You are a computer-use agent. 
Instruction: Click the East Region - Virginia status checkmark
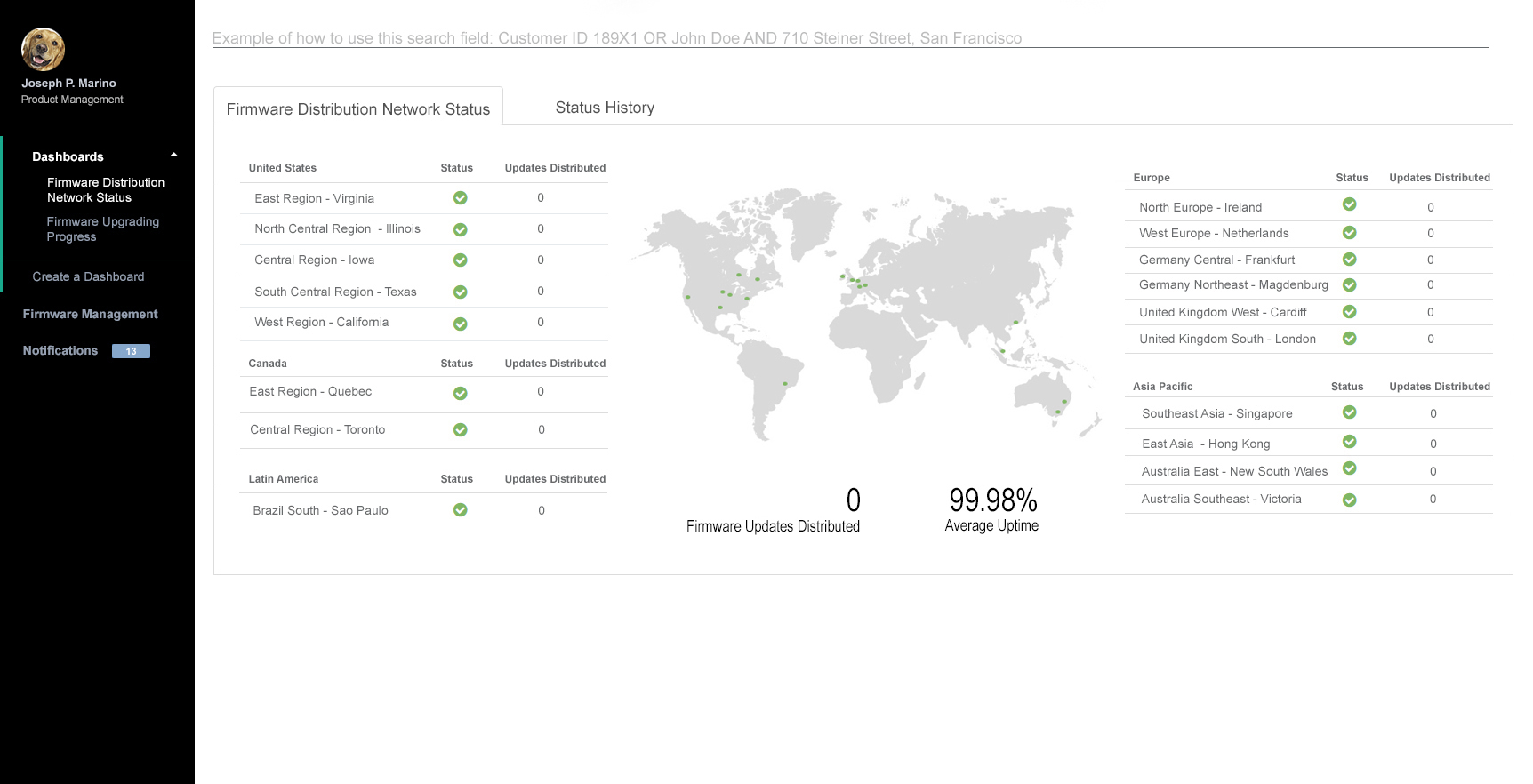click(461, 198)
